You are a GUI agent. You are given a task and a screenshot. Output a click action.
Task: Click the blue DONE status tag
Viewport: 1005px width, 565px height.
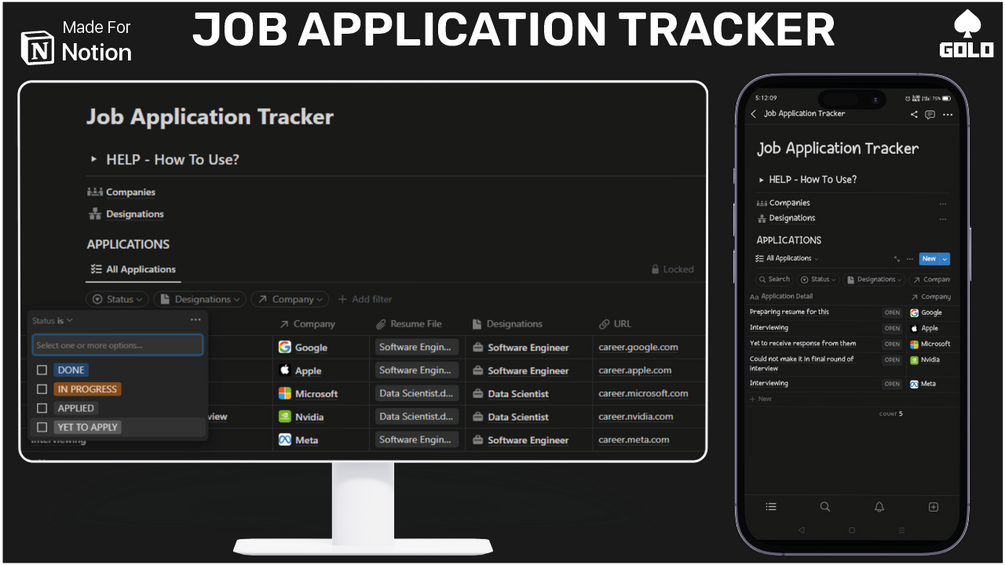(x=71, y=370)
